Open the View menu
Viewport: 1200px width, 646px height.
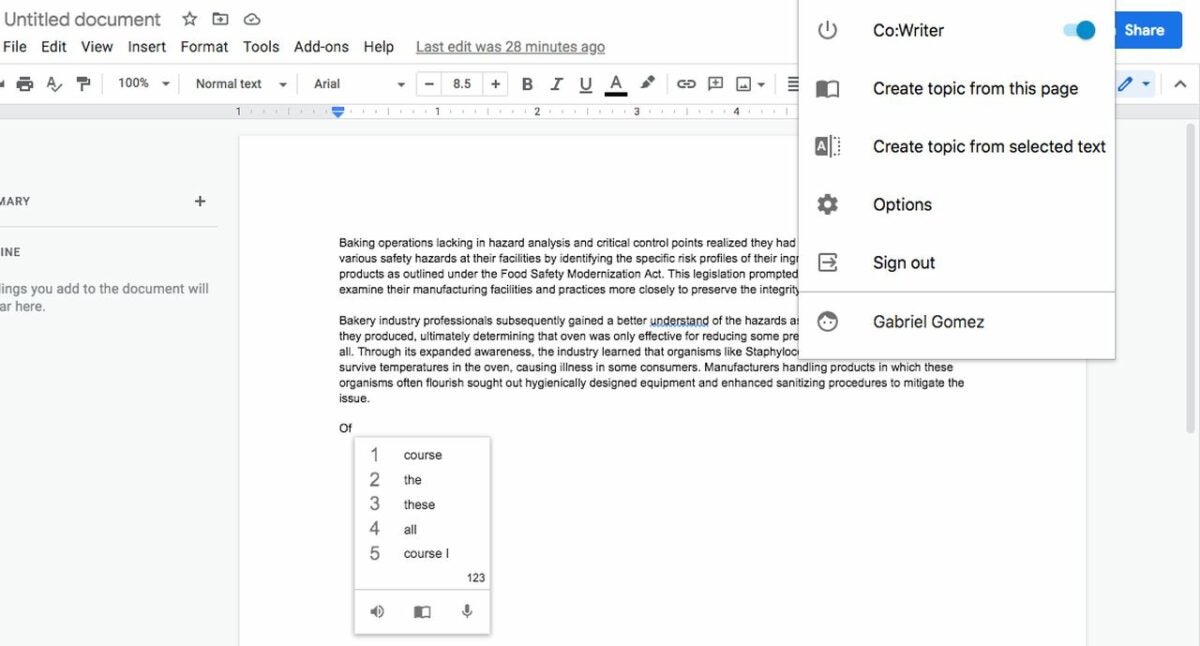(97, 47)
